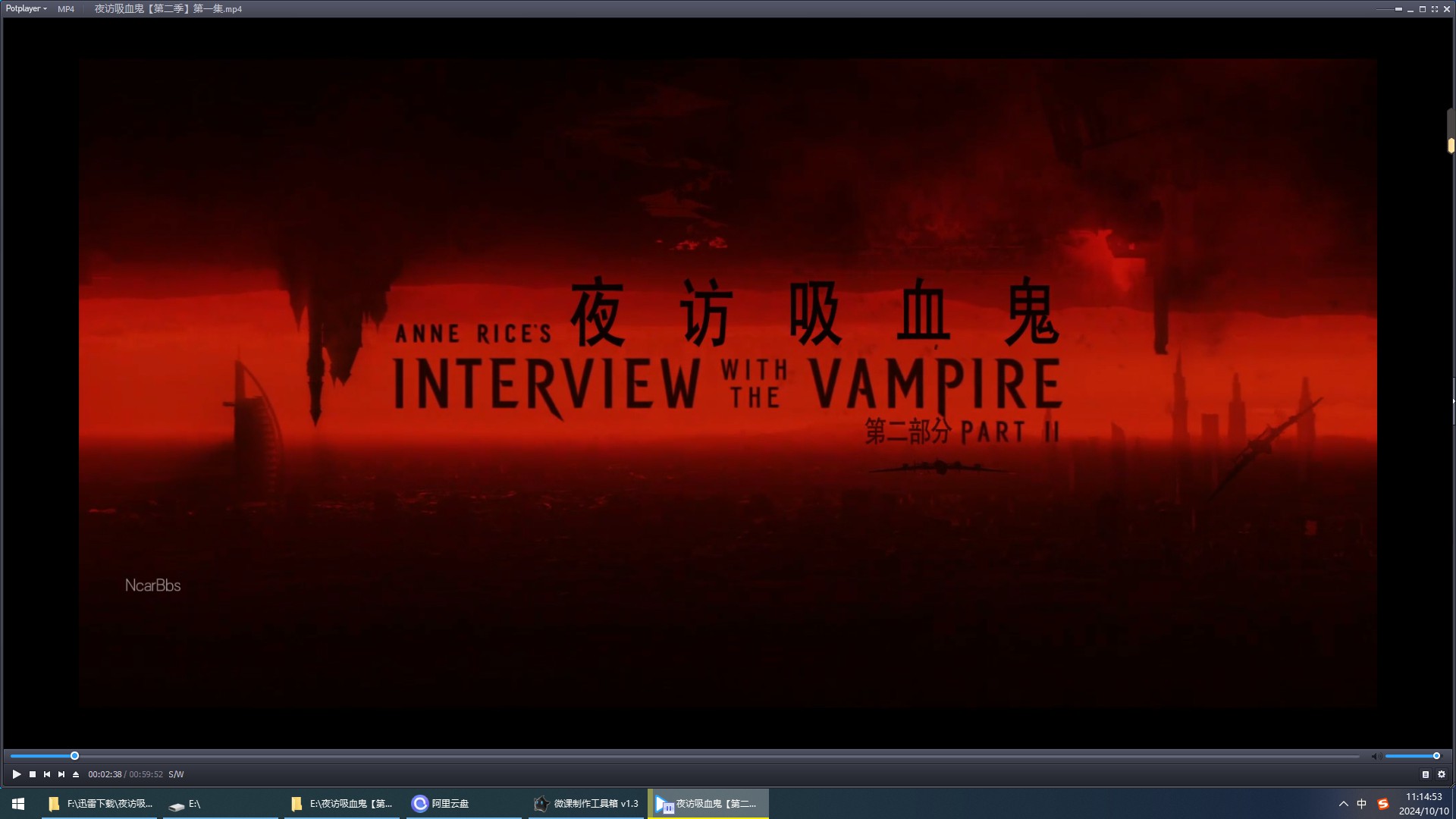Screen dimensions: 1456x819
Task: Click the video file name in the title bar
Action: point(168,9)
